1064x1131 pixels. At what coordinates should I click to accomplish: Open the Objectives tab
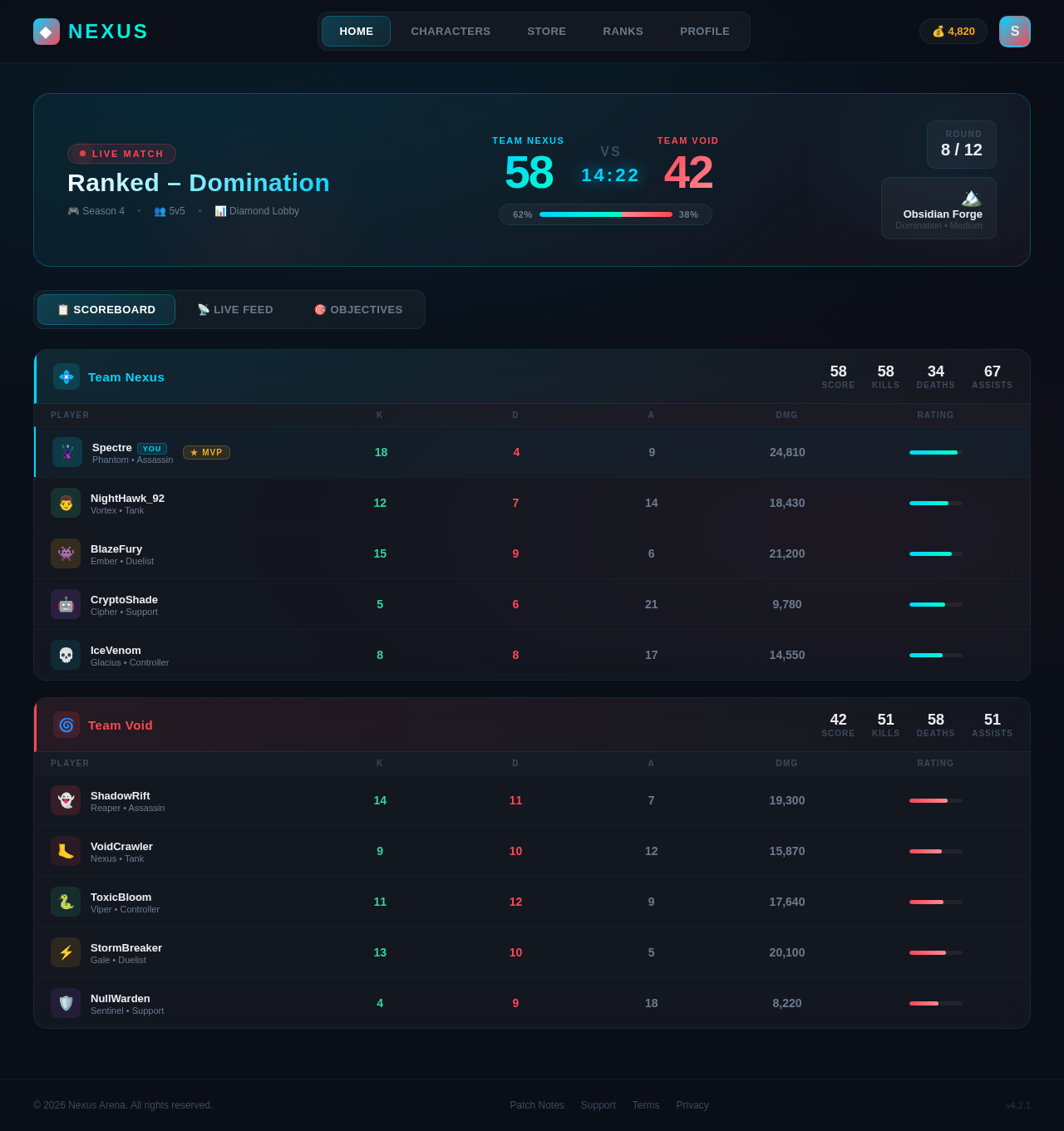(358, 310)
